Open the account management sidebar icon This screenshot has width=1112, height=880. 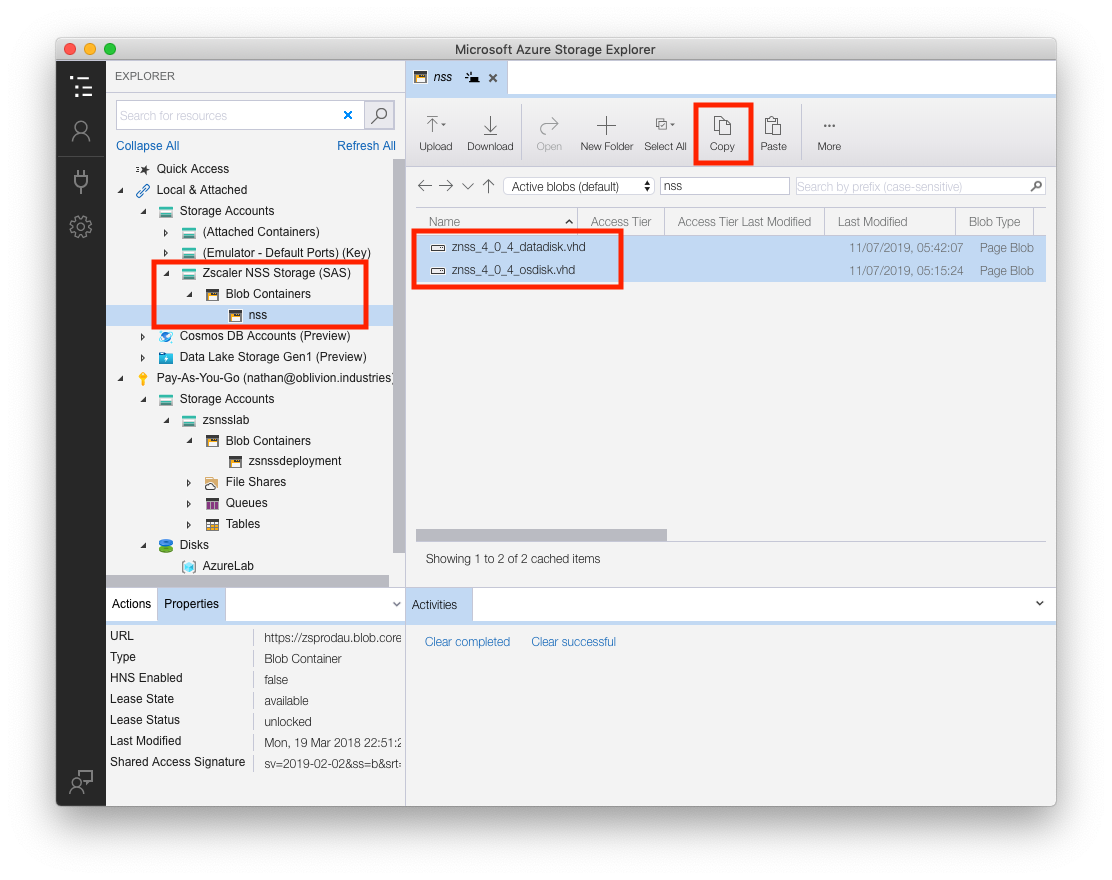[x=81, y=131]
